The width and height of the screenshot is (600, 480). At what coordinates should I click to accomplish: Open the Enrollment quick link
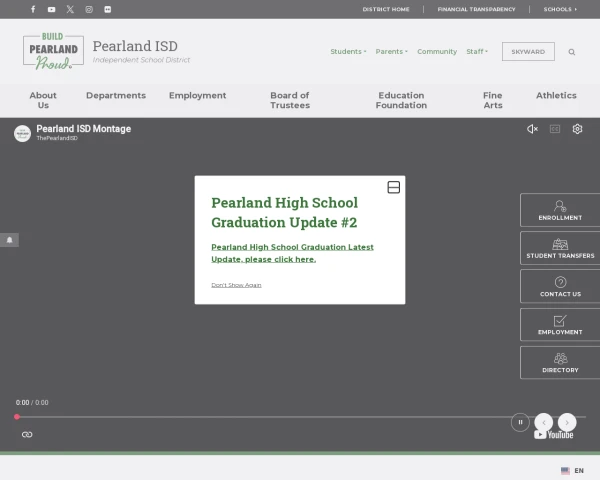click(560, 210)
